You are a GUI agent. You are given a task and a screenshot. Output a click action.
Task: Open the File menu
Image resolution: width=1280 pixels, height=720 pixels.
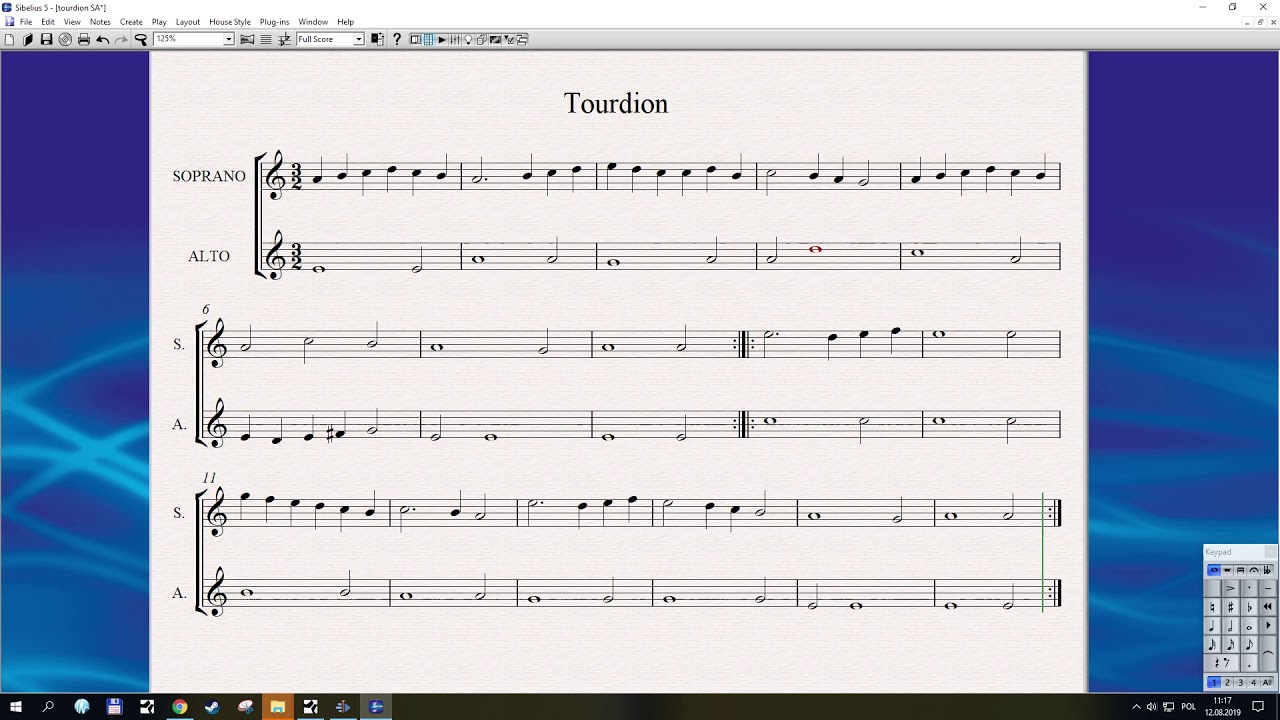point(26,22)
